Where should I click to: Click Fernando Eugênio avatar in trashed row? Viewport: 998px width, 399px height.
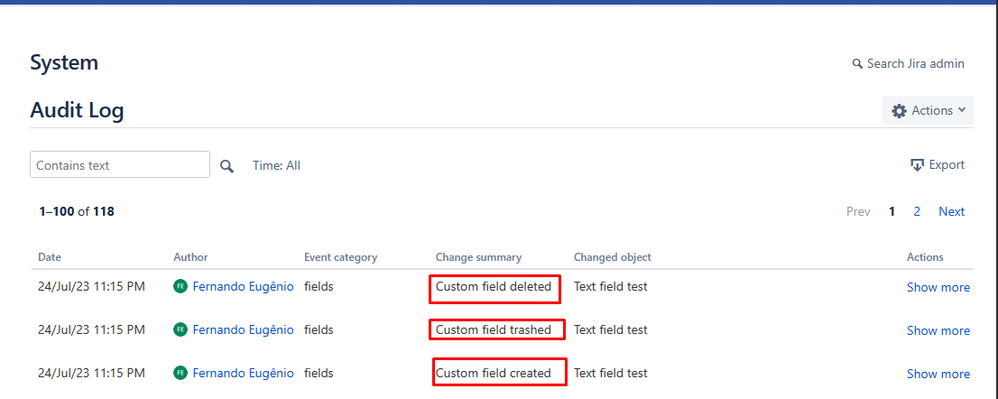tap(180, 330)
